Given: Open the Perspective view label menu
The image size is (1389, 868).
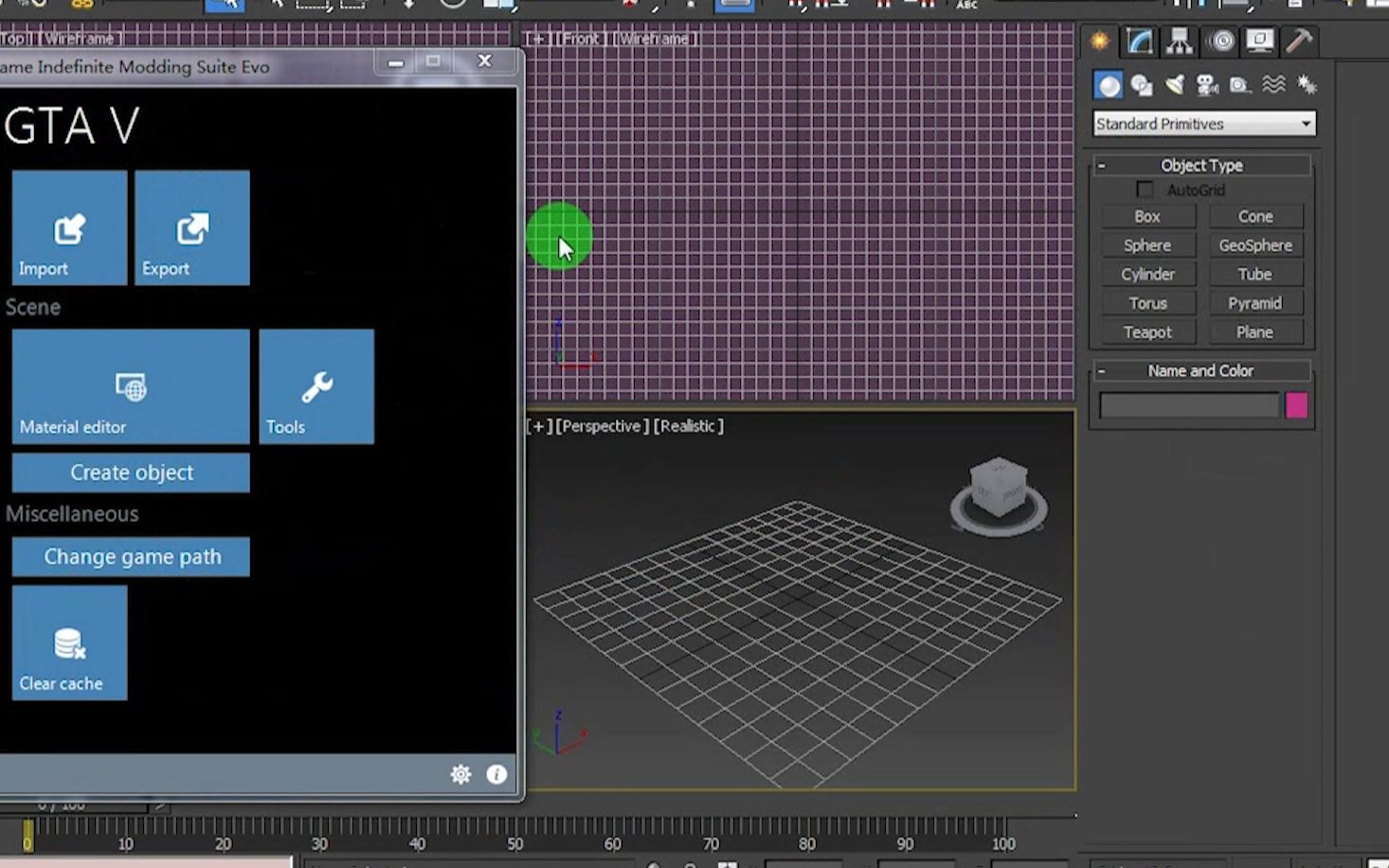Looking at the screenshot, I should point(602,426).
